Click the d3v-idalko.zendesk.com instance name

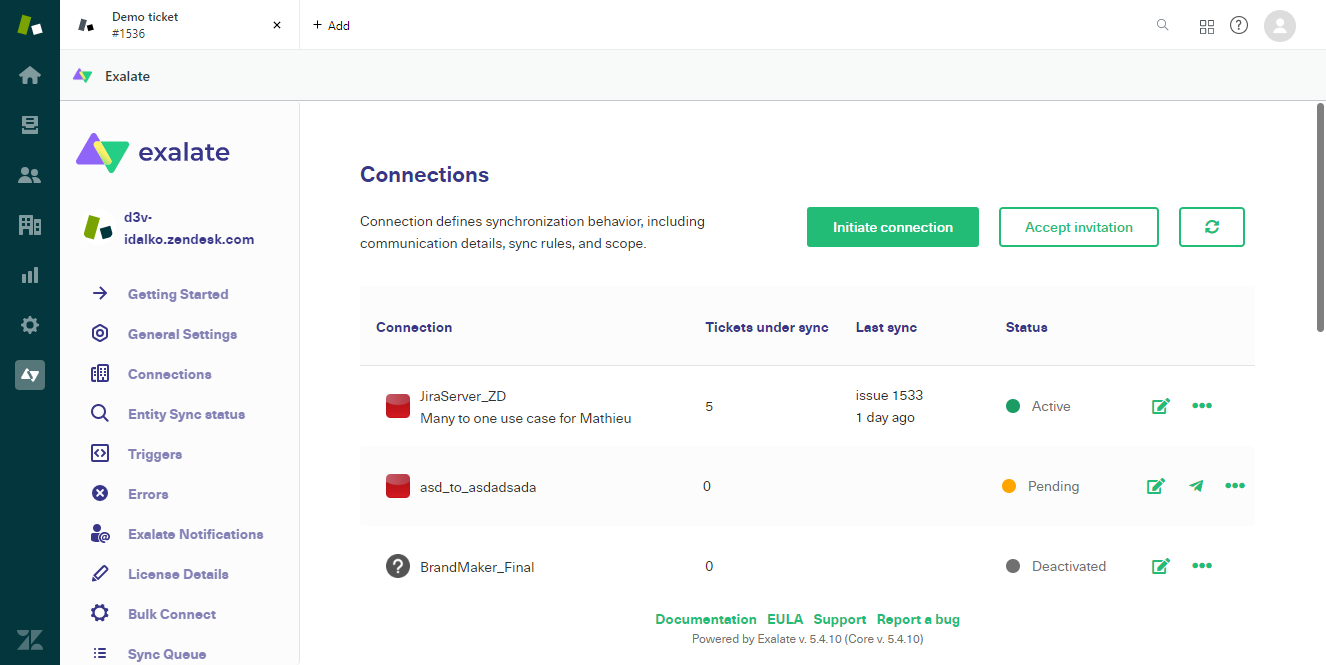coord(189,228)
